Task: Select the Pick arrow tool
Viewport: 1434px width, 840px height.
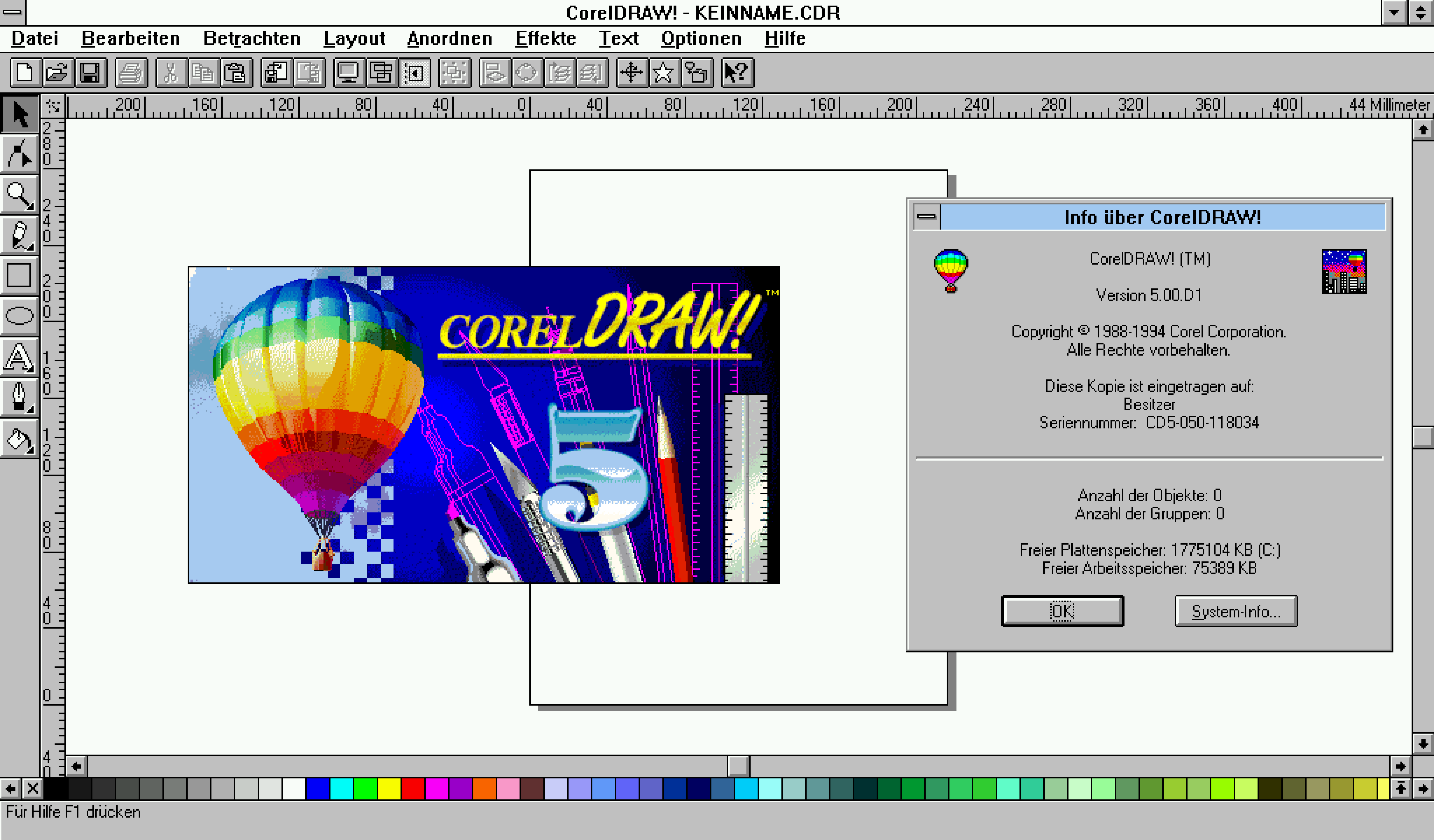Action: tap(20, 114)
